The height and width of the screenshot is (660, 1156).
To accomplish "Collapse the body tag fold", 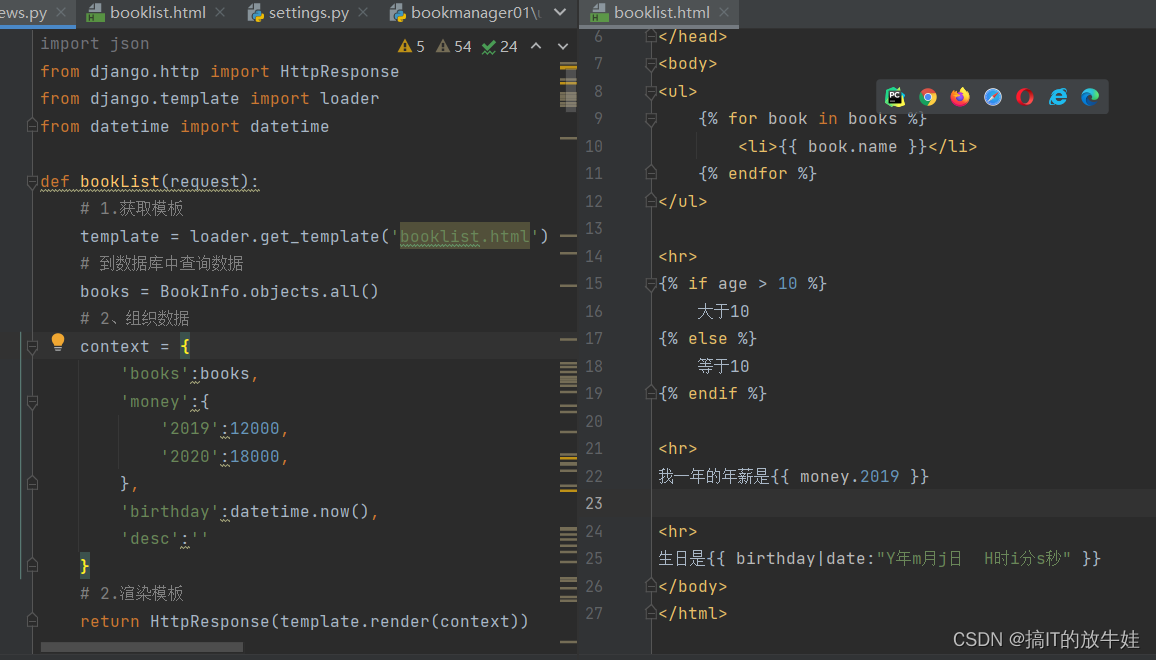I will pos(650,64).
